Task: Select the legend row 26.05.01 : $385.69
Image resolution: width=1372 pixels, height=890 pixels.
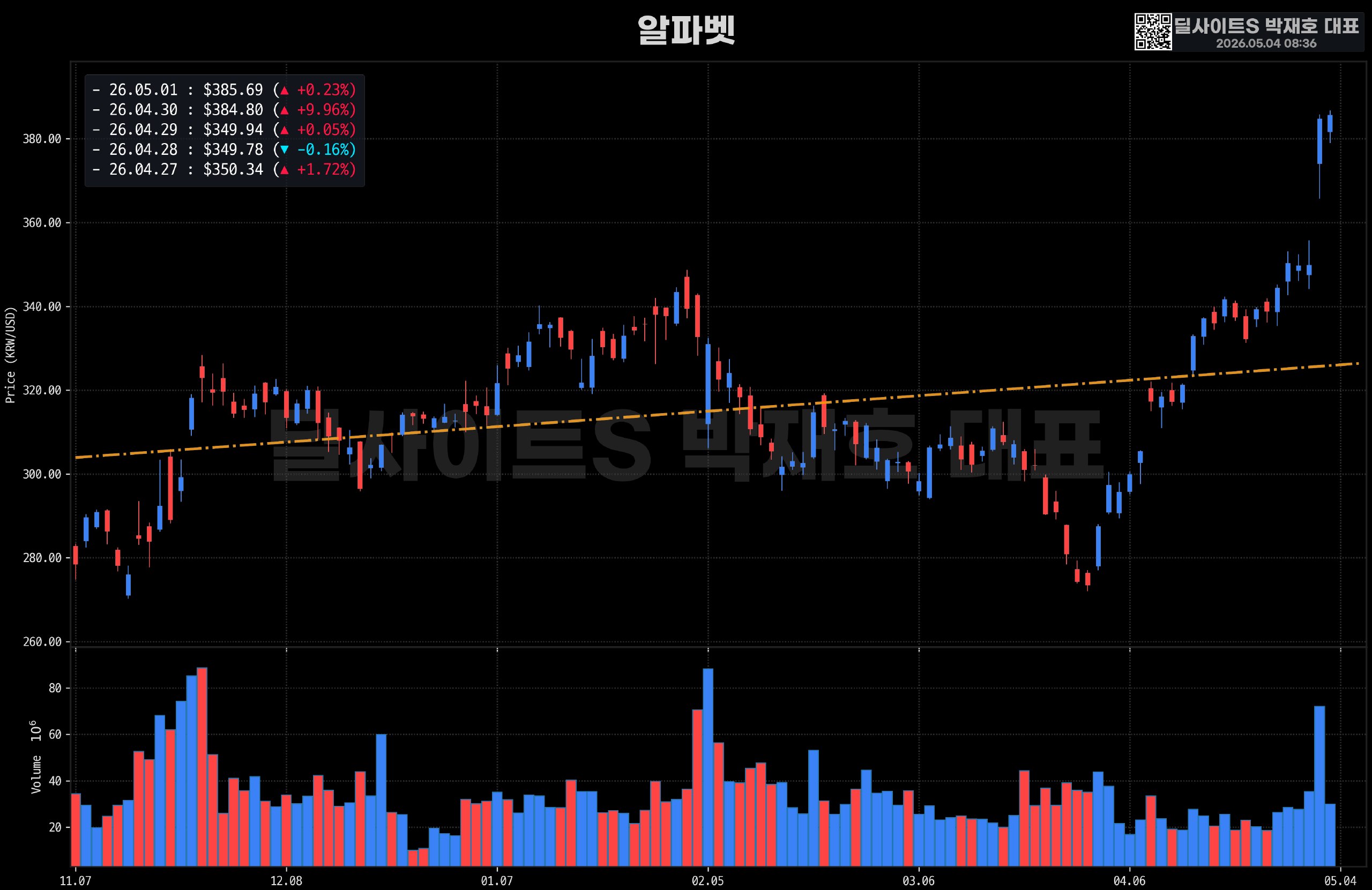Action: click(x=224, y=90)
